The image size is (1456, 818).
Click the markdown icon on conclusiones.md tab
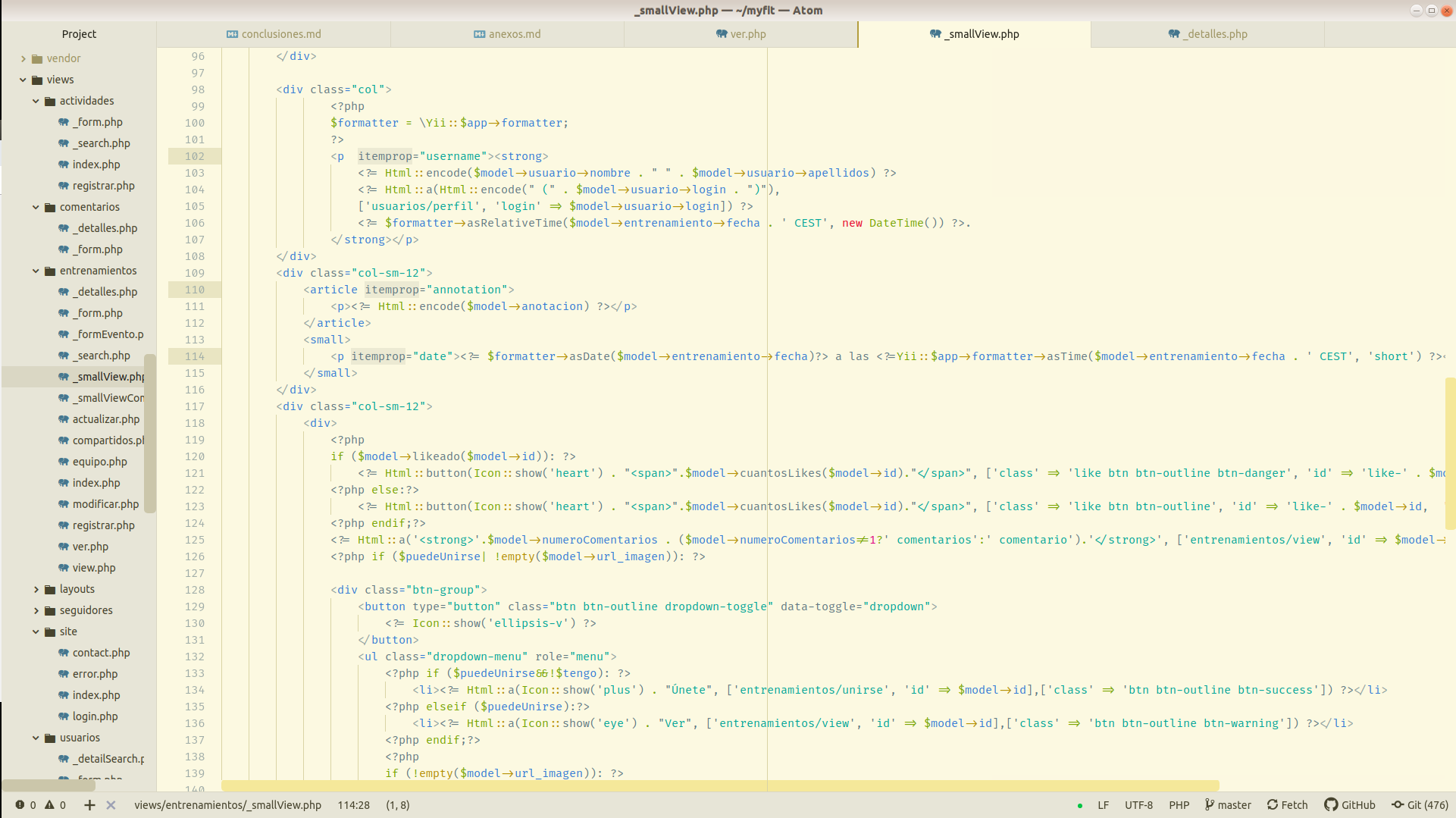(x=233, y=34)
